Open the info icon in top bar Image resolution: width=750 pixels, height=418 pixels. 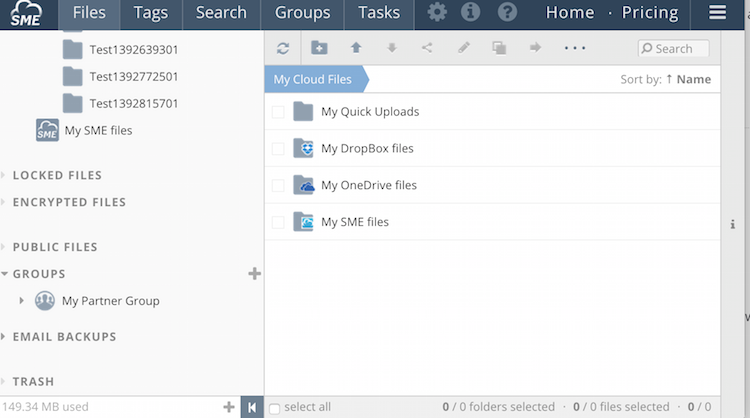click(x=471, y=13)
